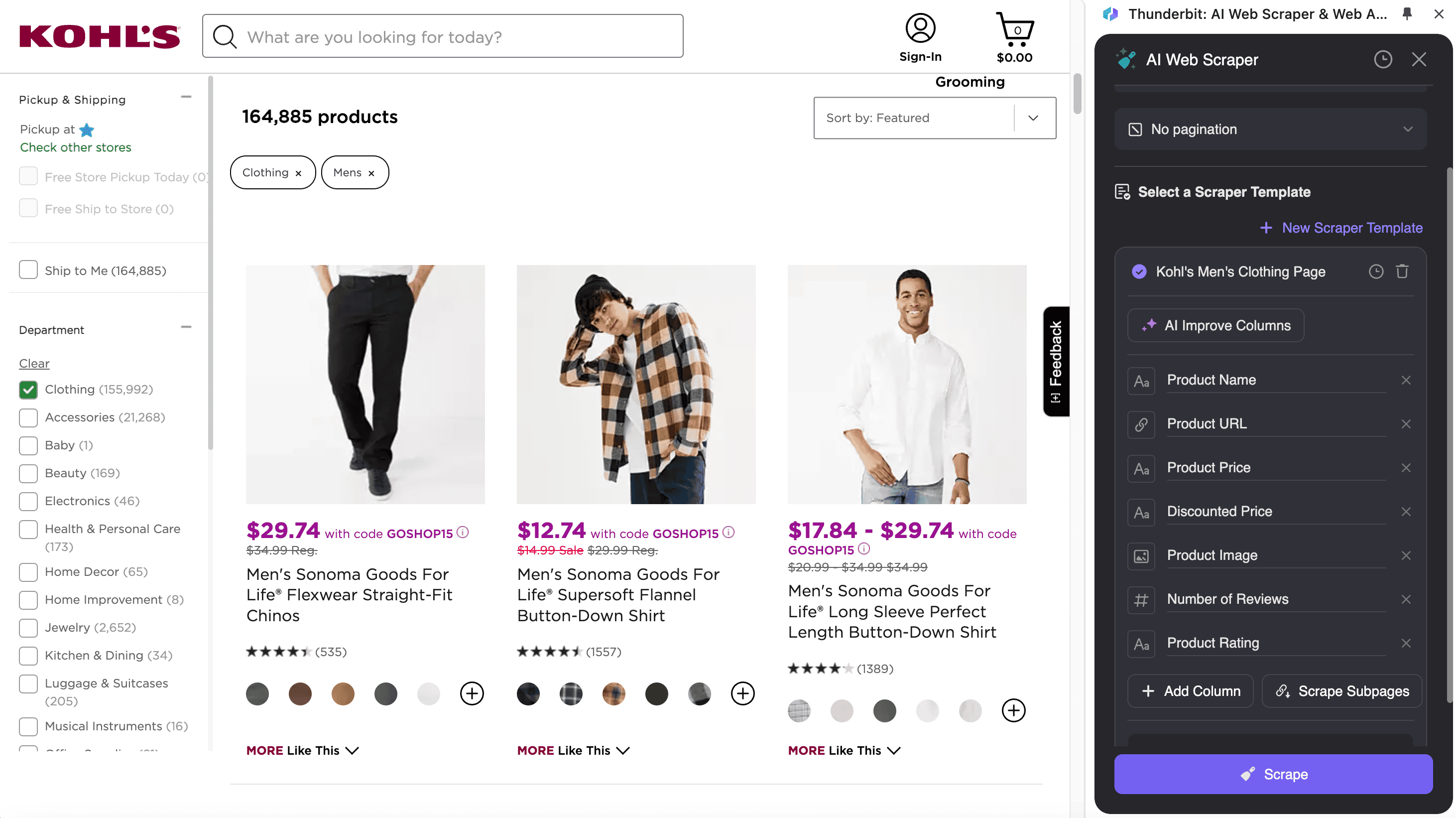This screenshot has height=818, width=1456.
Task: Uncheck the Clothing department filter
Action: tap(28, 390)
